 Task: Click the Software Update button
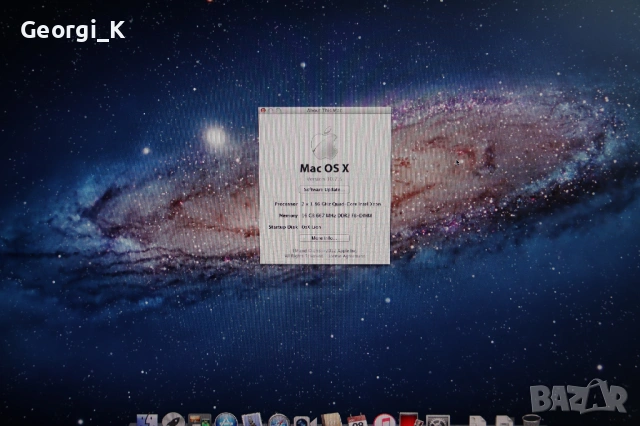[324, 190]
